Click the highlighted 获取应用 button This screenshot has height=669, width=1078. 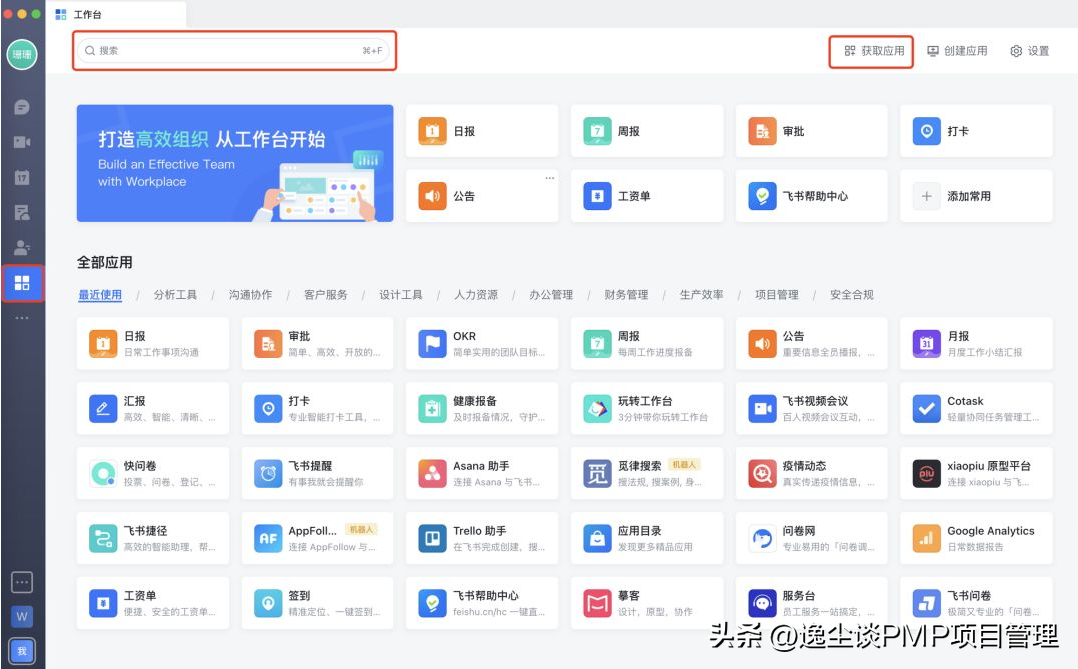(869, 51)
